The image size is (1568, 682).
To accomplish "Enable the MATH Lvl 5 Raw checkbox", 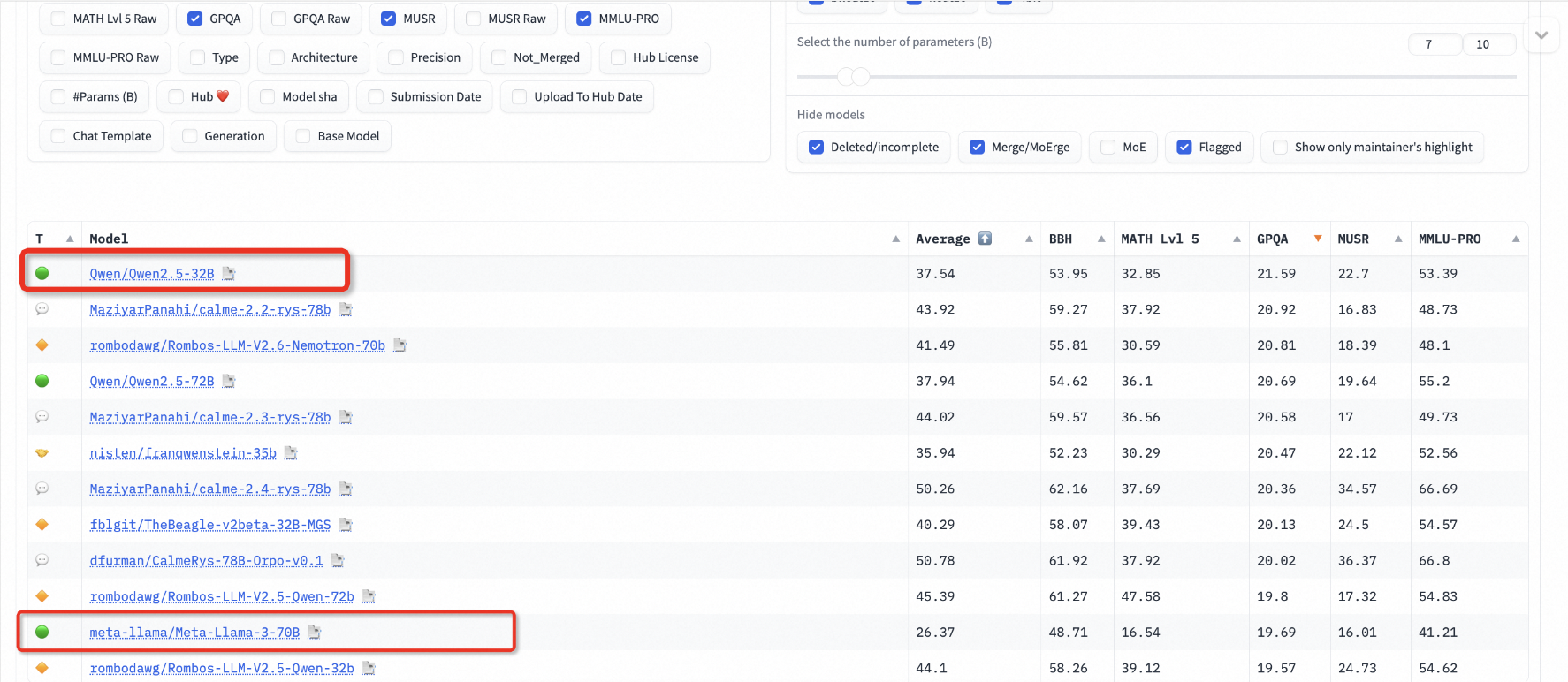I will (58, 19).
